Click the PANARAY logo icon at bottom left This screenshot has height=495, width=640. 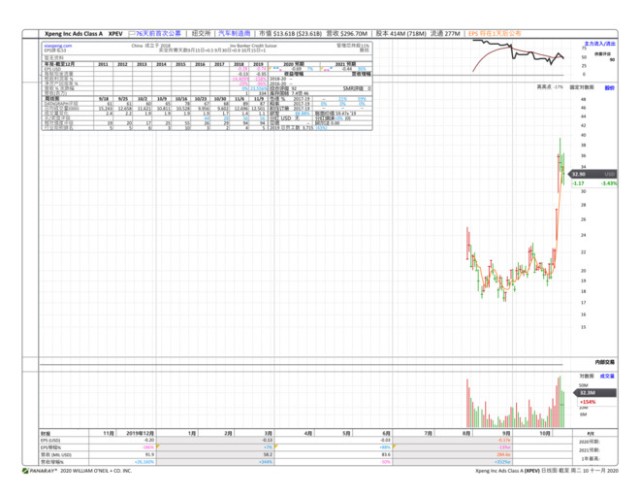[x=25, y=471]
